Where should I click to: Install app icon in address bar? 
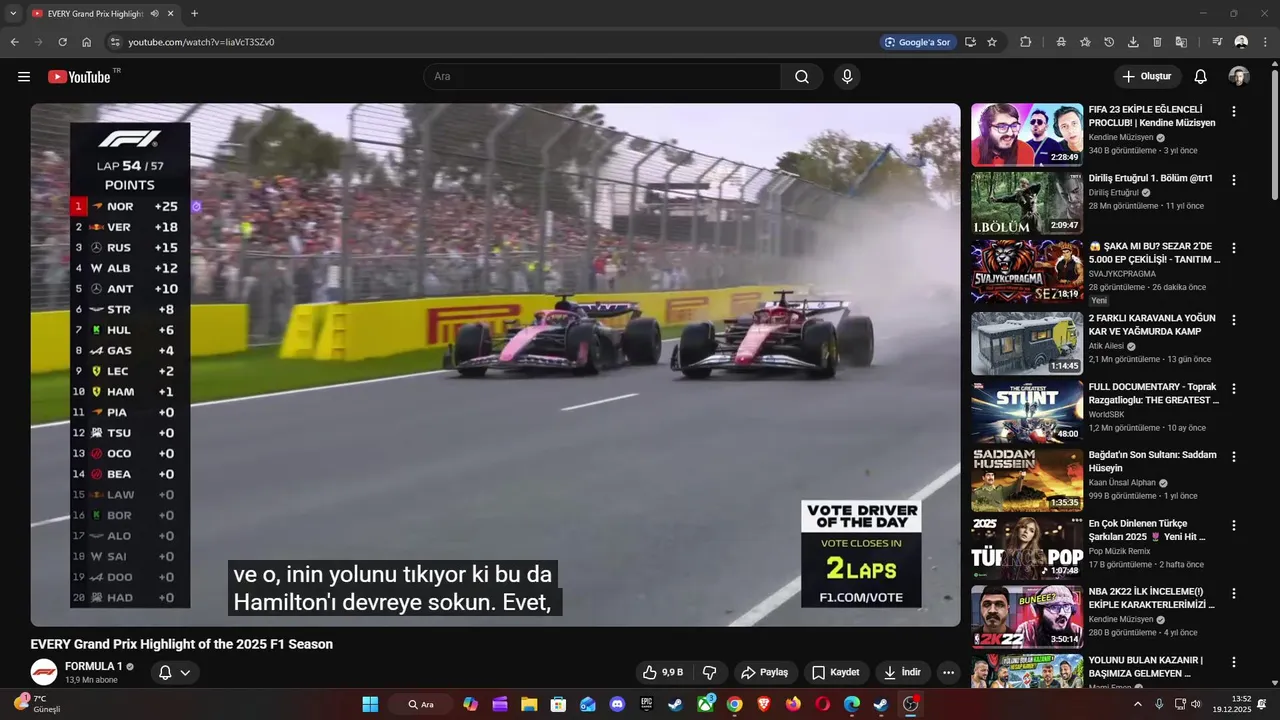click(970, 42)
